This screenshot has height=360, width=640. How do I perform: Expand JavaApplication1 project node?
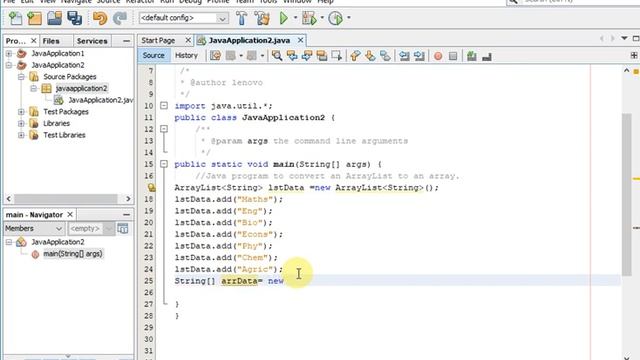click(x=9, y=53)
